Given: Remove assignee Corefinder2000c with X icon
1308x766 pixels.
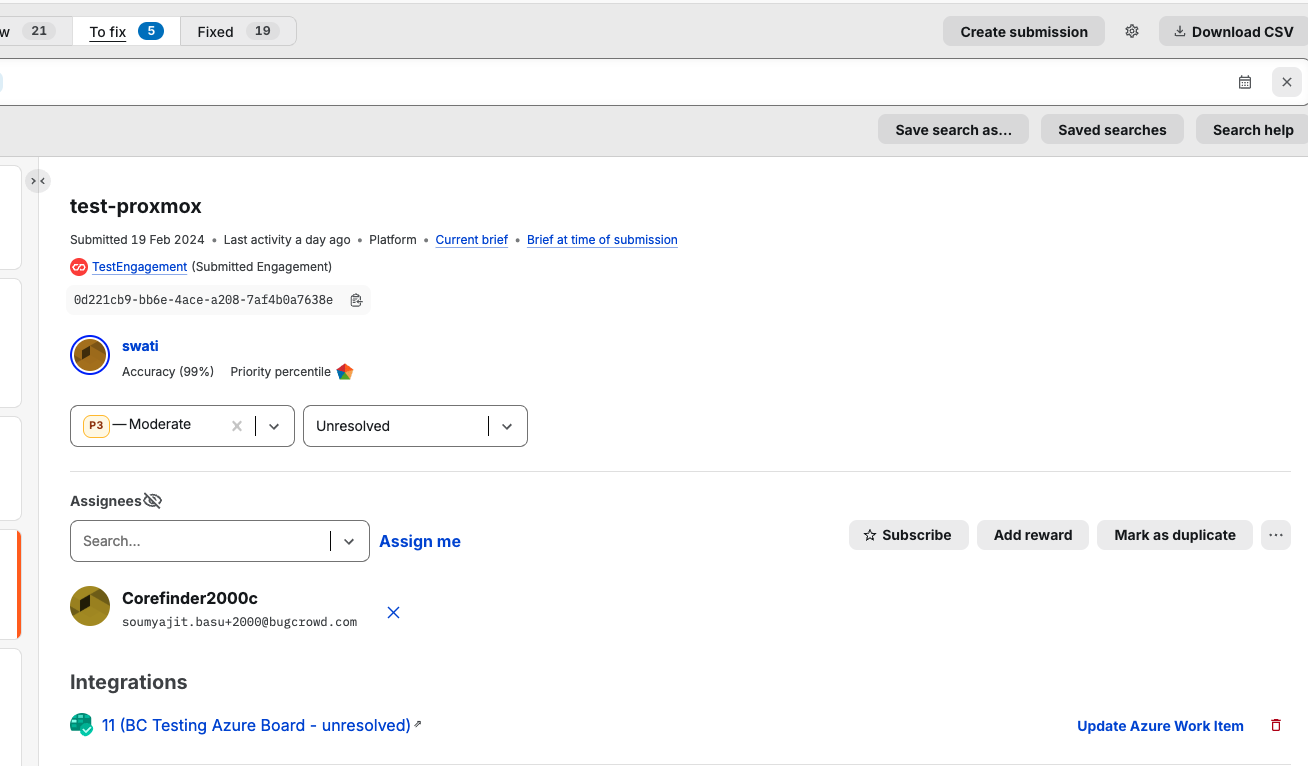Looking at the screenshot, I should click(393, 612).
